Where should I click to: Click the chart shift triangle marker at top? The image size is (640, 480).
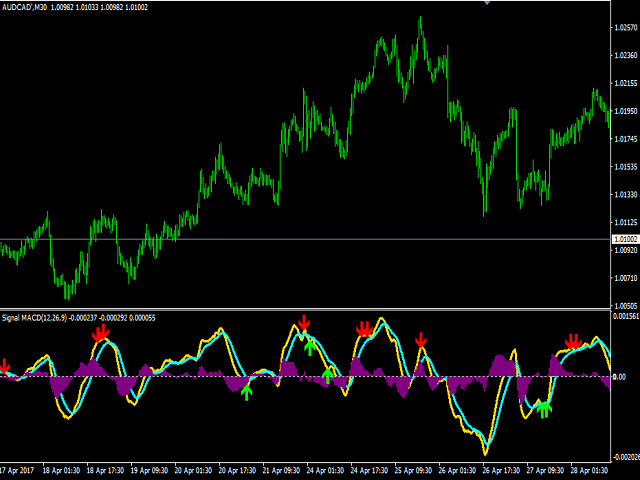[x=487, y=3]
